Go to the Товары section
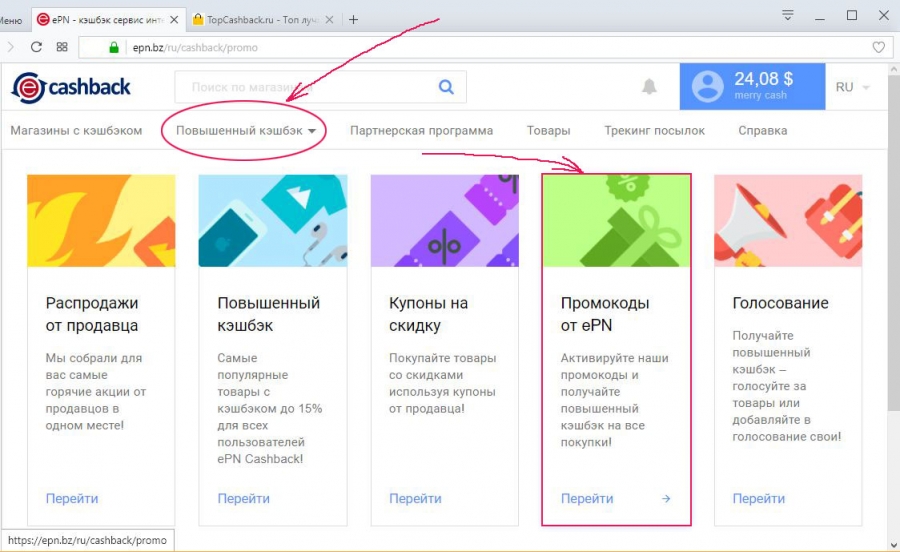Viewport: 900px width, 552px height. point(549,130)
